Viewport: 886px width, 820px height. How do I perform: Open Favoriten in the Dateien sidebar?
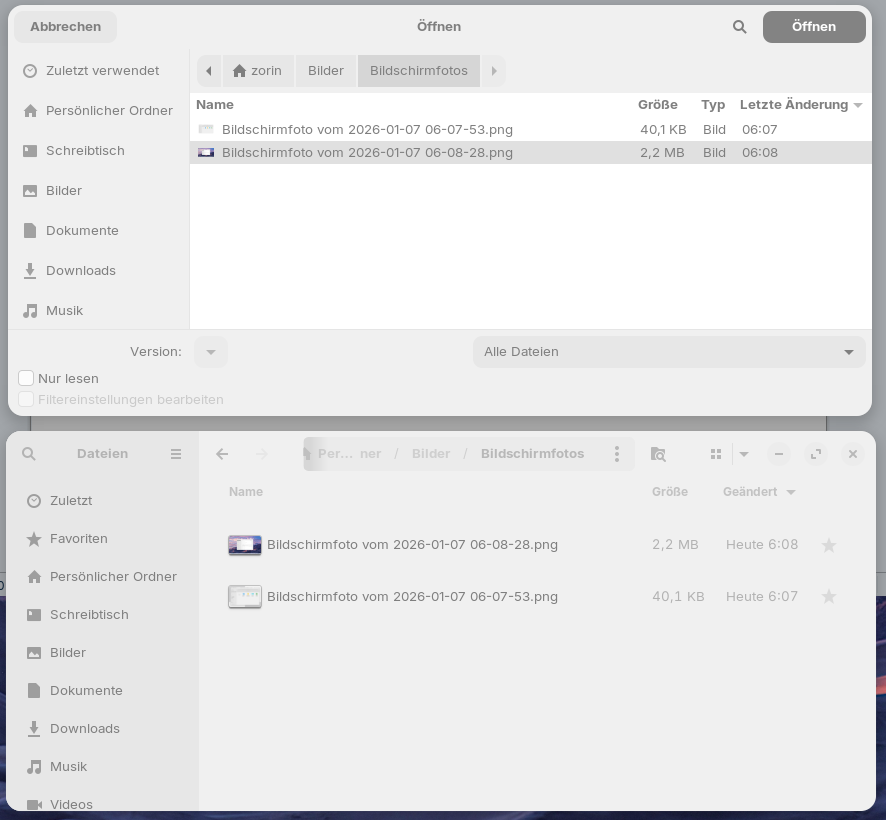pos(78,538)
